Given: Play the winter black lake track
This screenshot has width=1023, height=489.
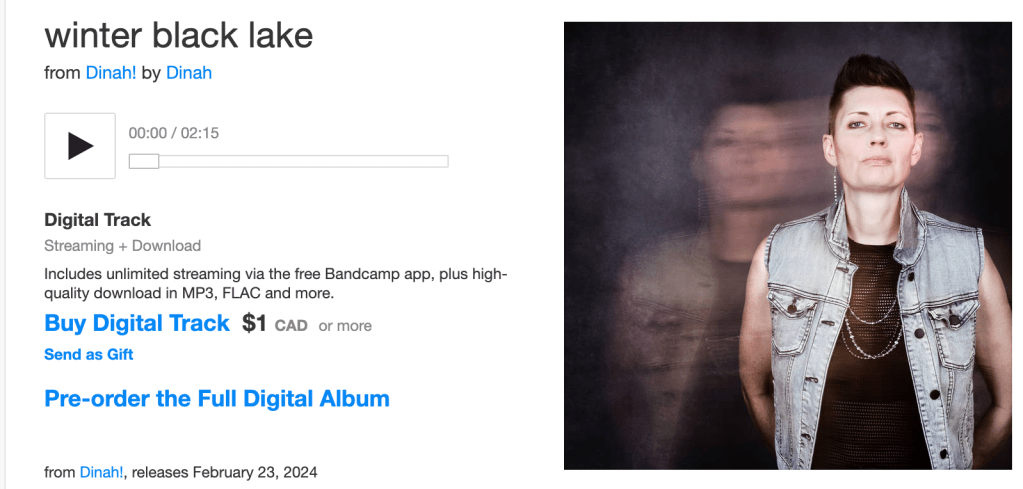Looking at the screenshot, I should pos(80,146).
